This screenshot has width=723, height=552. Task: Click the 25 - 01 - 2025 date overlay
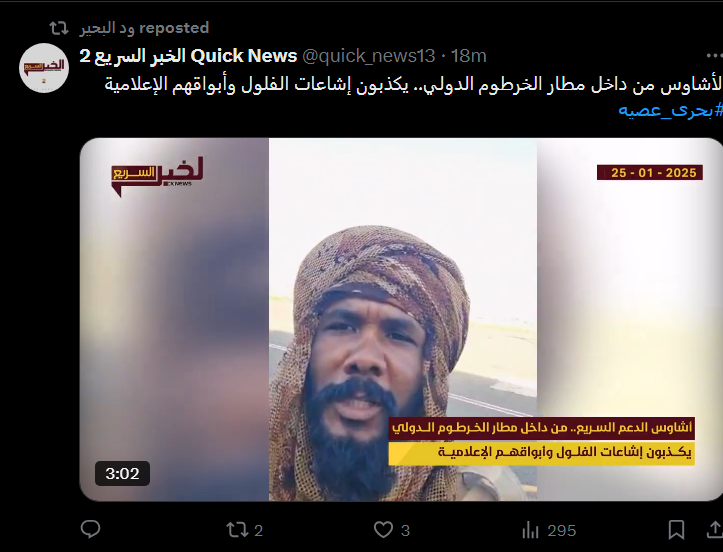coord(650,172)
